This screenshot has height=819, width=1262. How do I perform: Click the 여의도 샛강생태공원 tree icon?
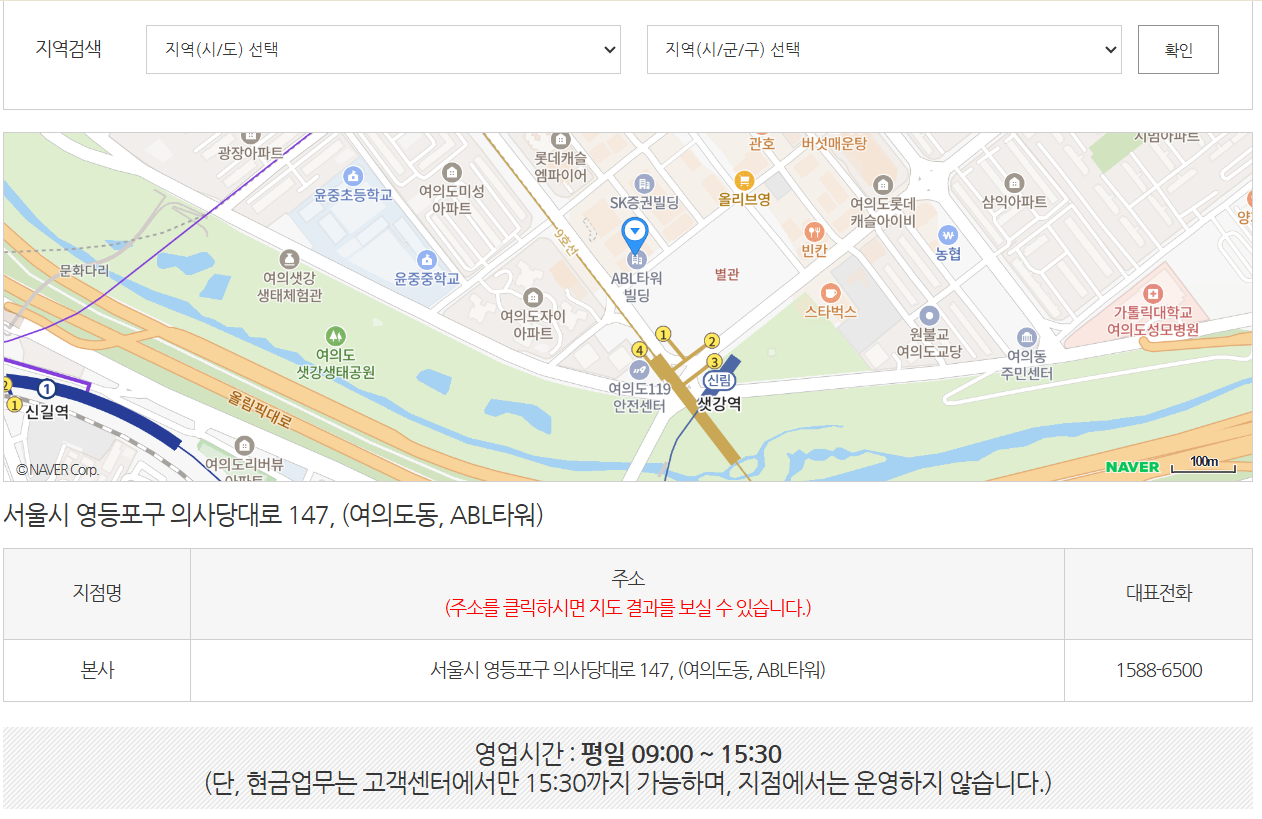(x=336, y=336)
